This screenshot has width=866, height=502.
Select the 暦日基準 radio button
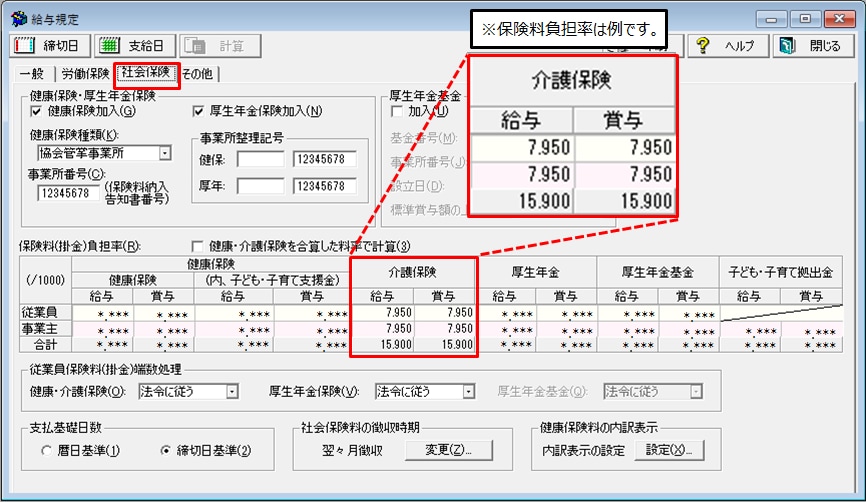point(47,451)
